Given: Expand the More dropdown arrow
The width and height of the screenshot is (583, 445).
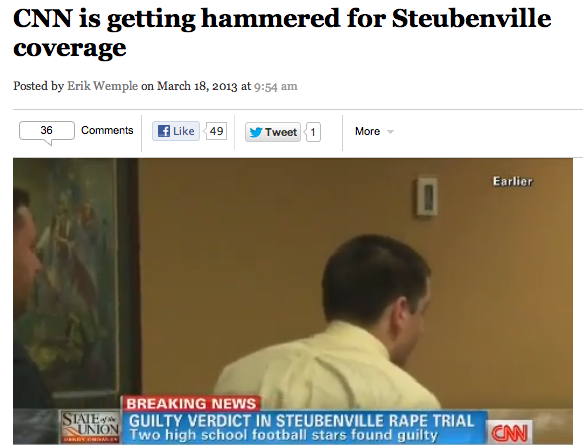Looking at the screenshot, I should click(x=390, y=132).
